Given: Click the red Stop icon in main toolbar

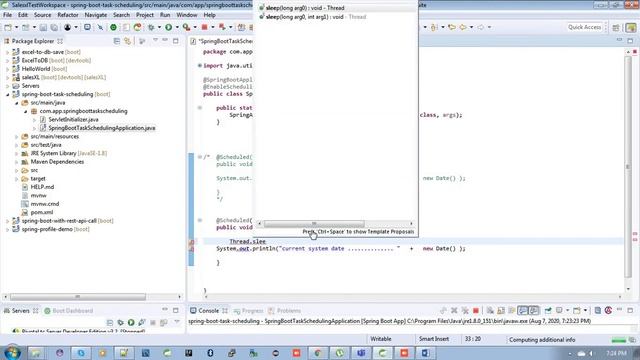Looking at the screenshot, I should [204, 27].
